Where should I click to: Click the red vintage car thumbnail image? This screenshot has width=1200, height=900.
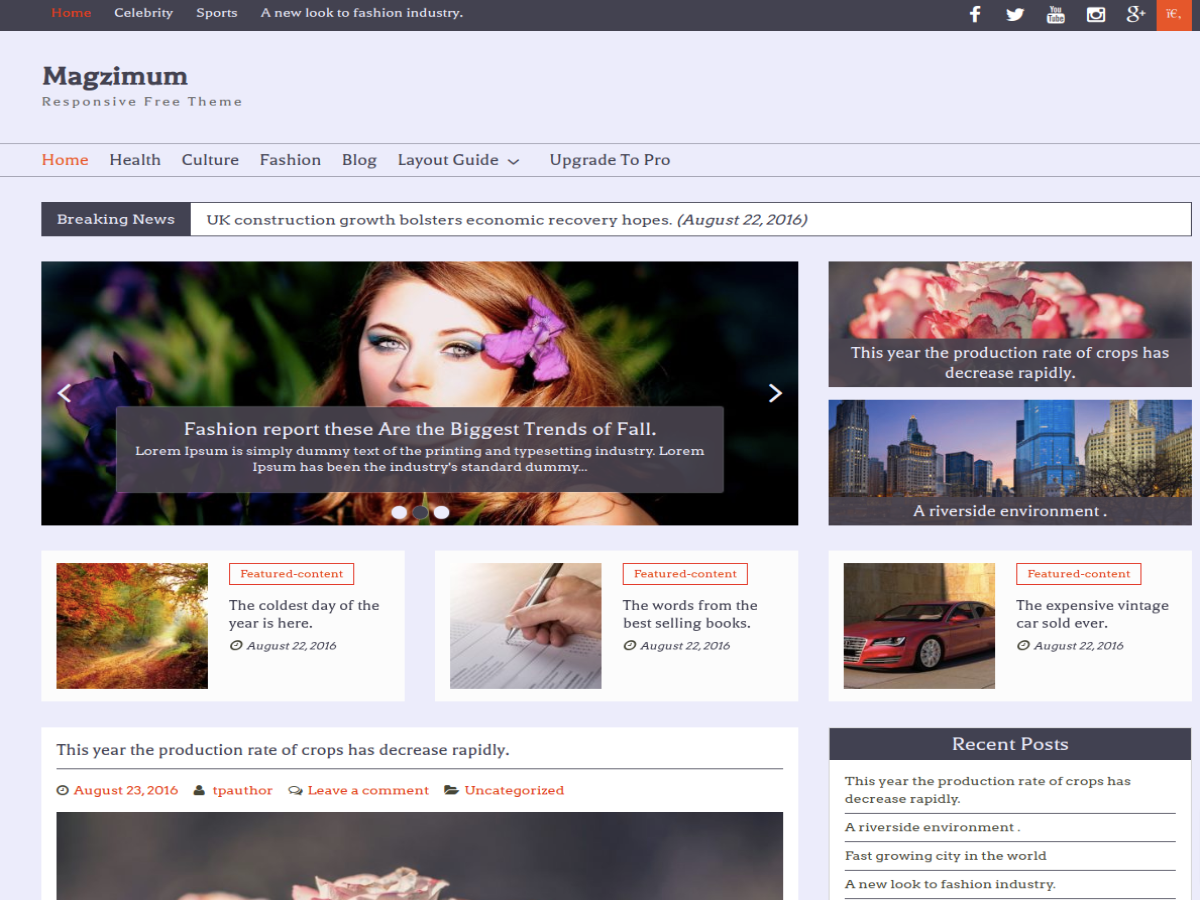(x=919, y=626)
